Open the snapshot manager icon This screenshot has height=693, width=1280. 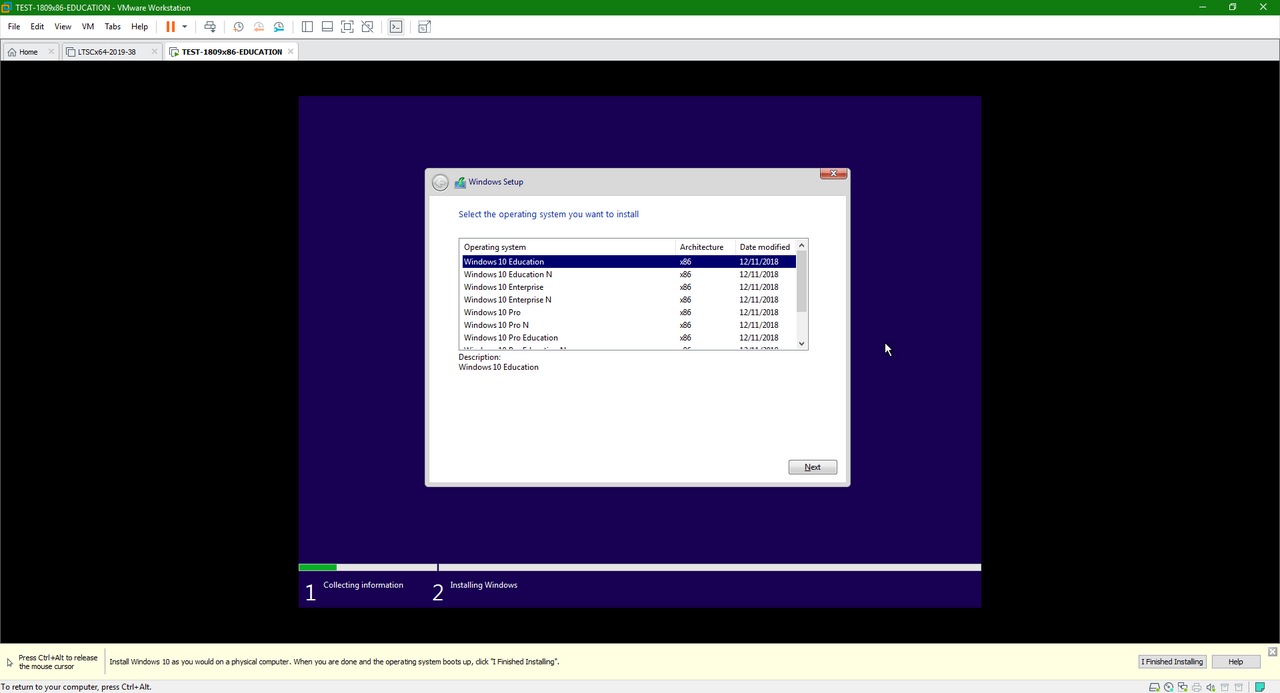(279, 27)
